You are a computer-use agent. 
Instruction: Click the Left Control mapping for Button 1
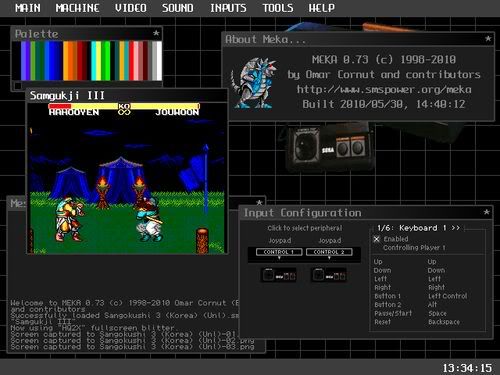pos(447,296)
